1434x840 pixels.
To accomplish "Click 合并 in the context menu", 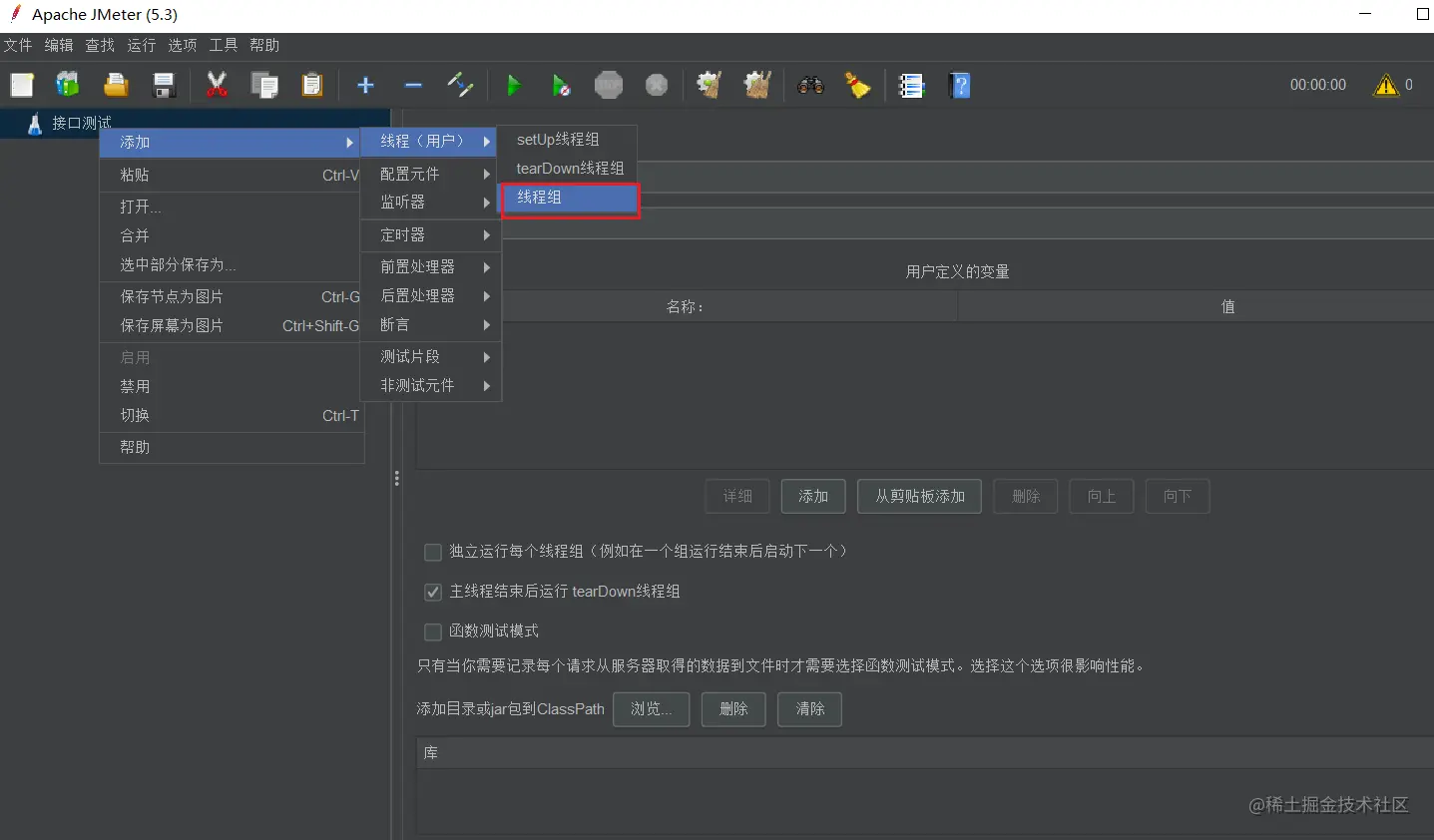I will 232,236.
